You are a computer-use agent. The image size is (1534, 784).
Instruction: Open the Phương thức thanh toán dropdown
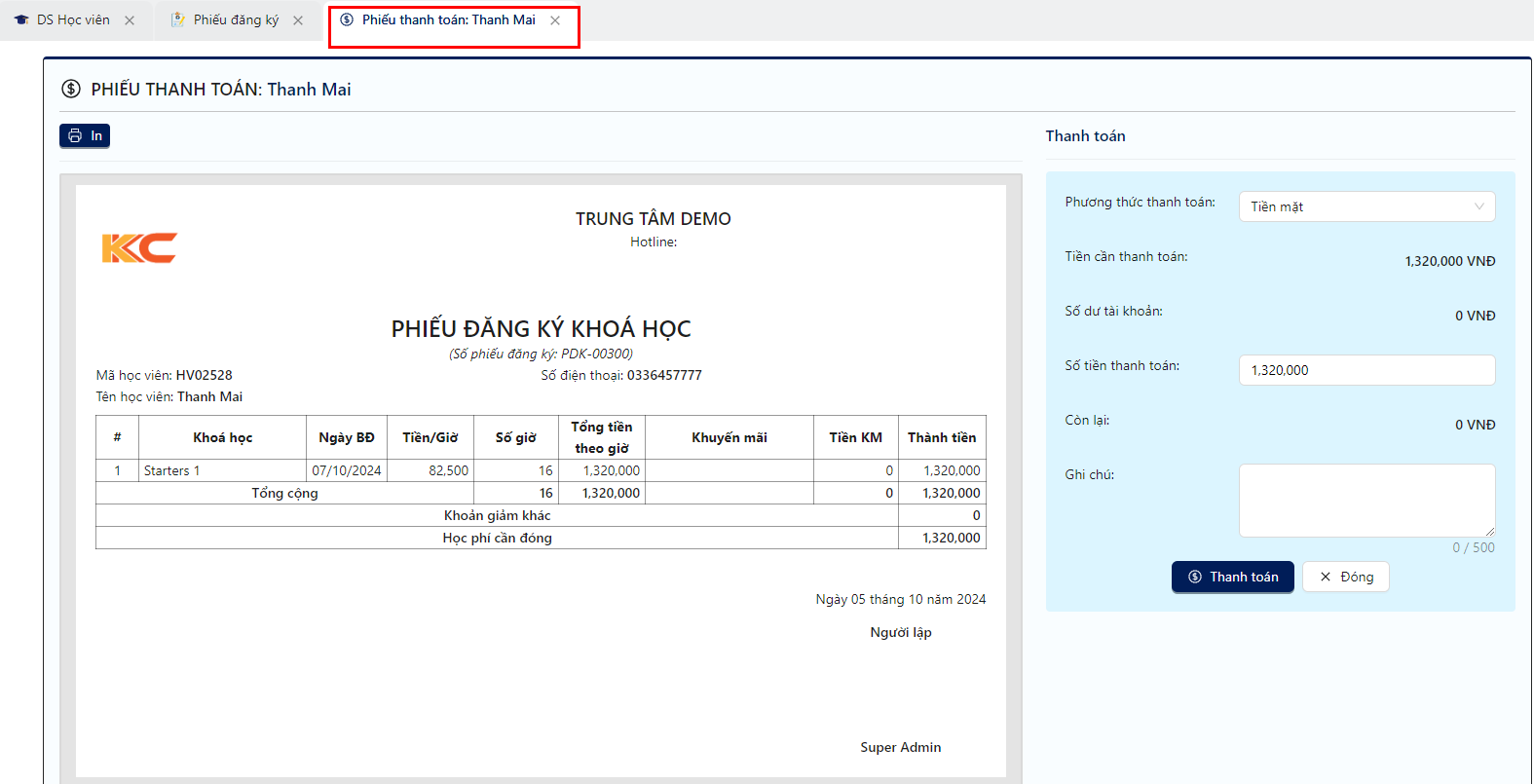point(1366,206)
